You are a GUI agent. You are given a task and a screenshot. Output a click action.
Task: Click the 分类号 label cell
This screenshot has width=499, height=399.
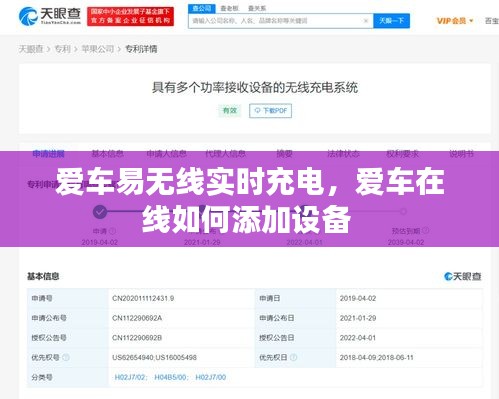pos(68,377)
